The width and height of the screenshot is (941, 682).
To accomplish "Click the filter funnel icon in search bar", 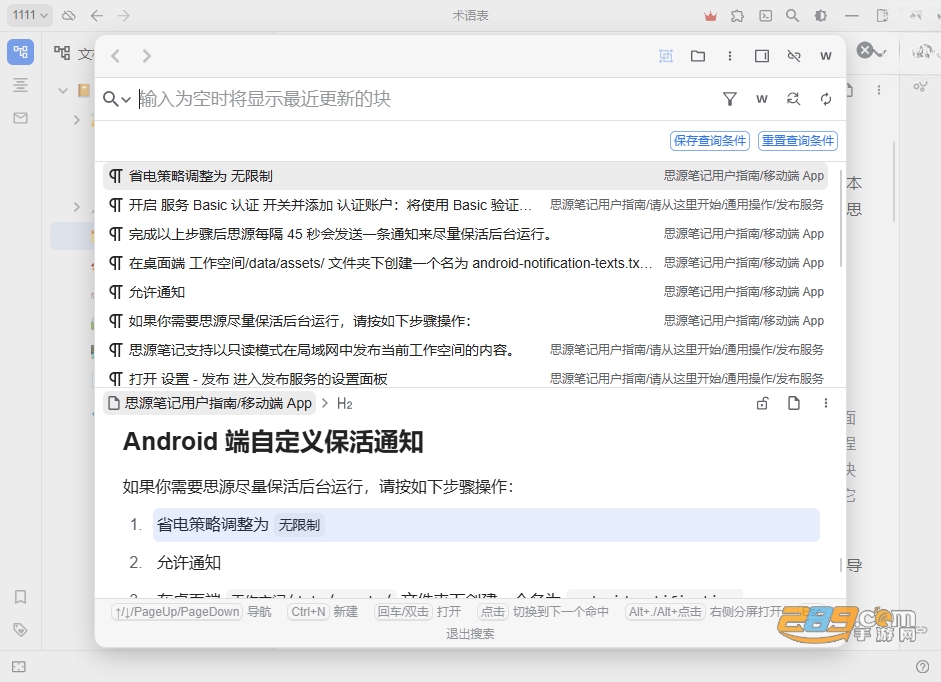I will 730,99.
